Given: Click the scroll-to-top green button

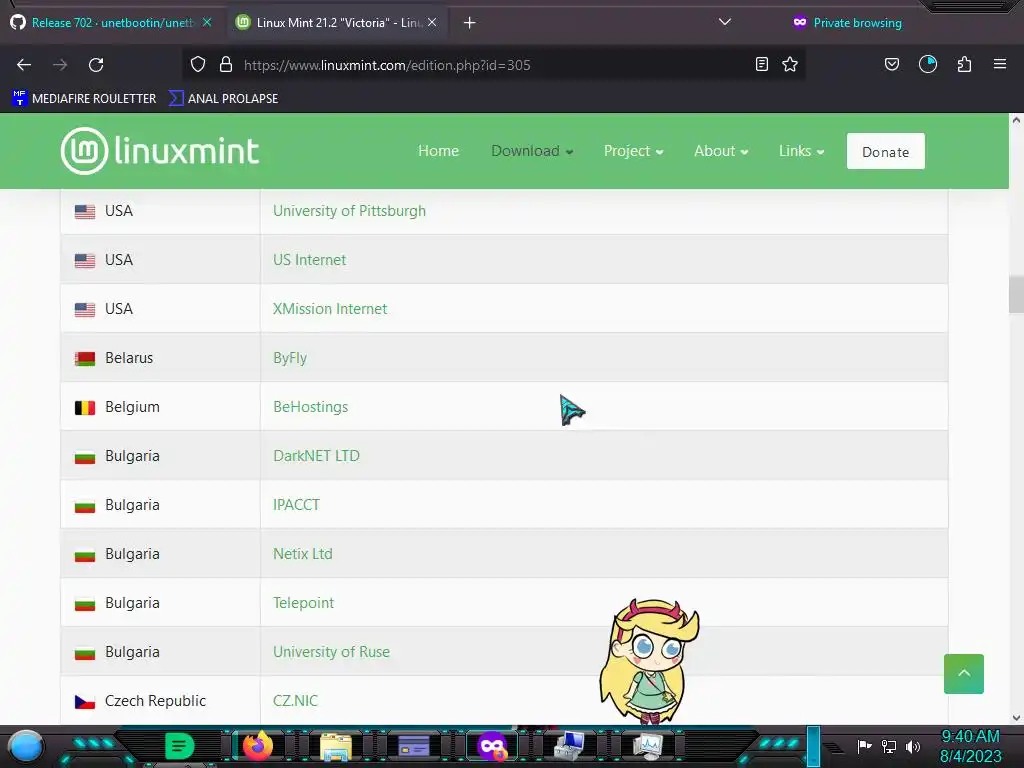Looking at the screenshot, I should point(963,674).
